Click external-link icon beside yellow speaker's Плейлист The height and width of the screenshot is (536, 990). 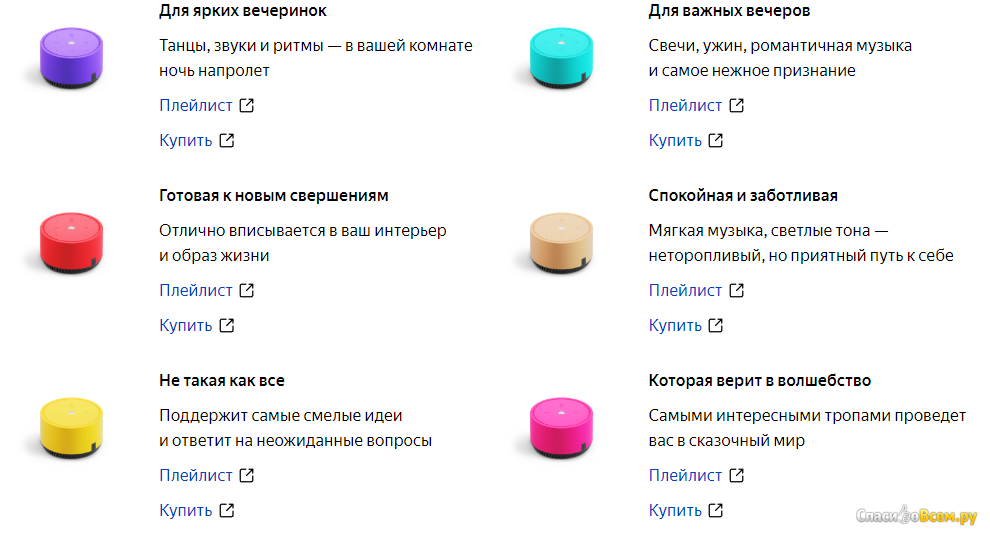[x=247, y=475]
